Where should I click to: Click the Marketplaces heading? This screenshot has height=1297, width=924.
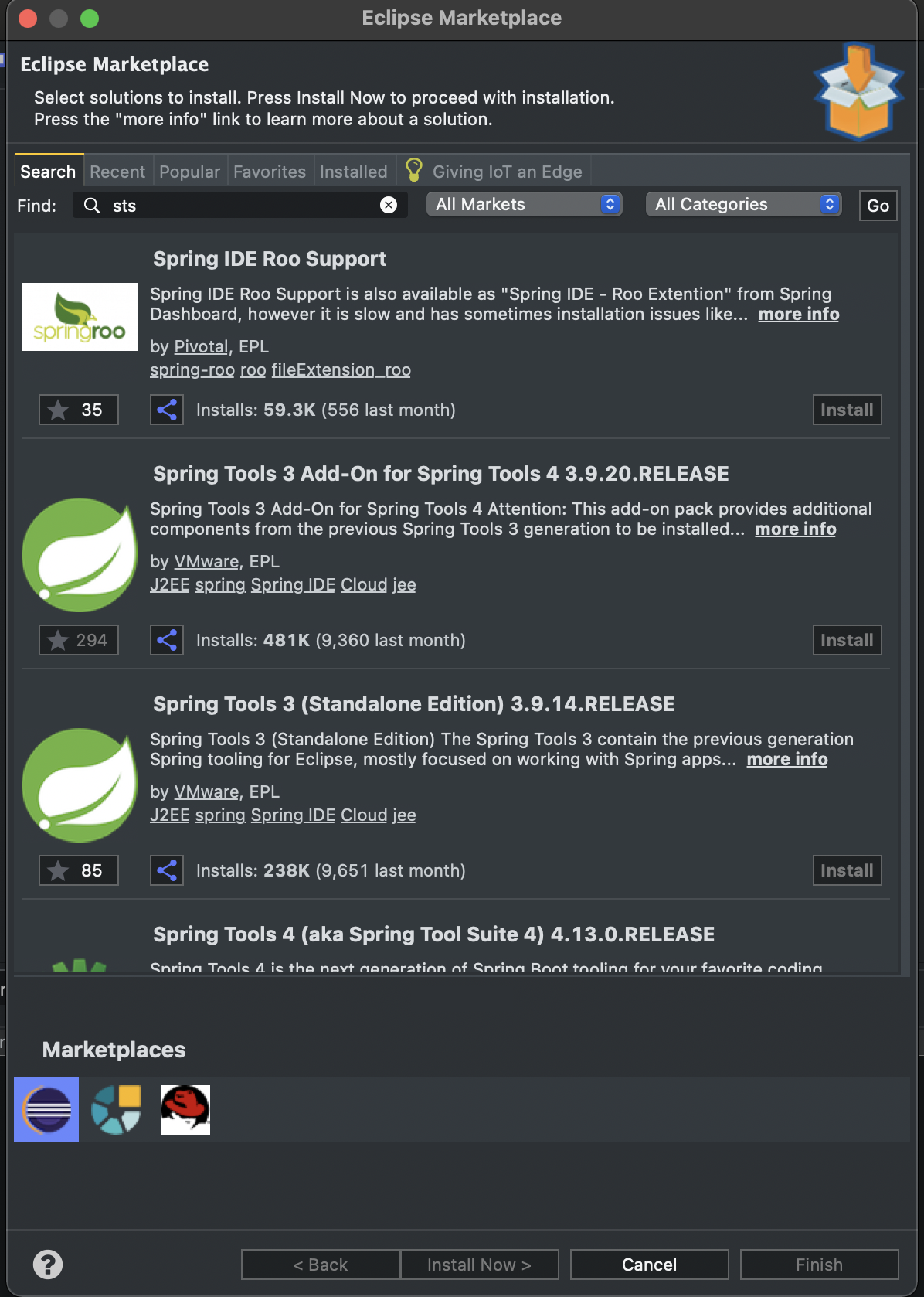[114, 1050]
